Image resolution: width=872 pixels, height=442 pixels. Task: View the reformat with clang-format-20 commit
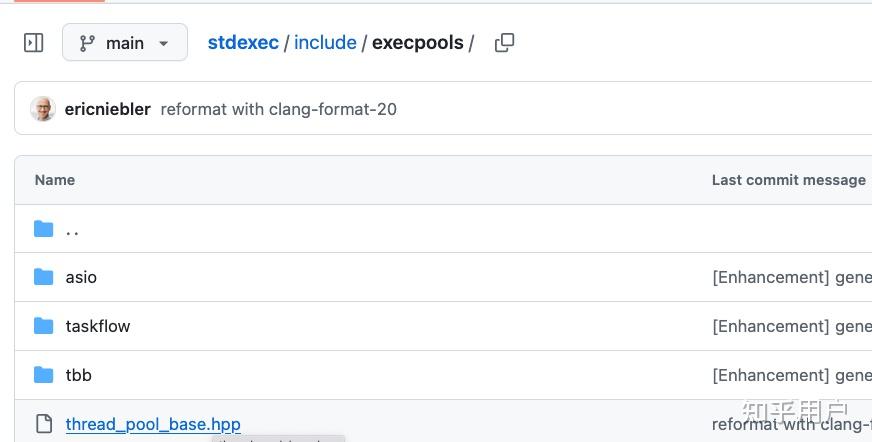click(278, 109)
